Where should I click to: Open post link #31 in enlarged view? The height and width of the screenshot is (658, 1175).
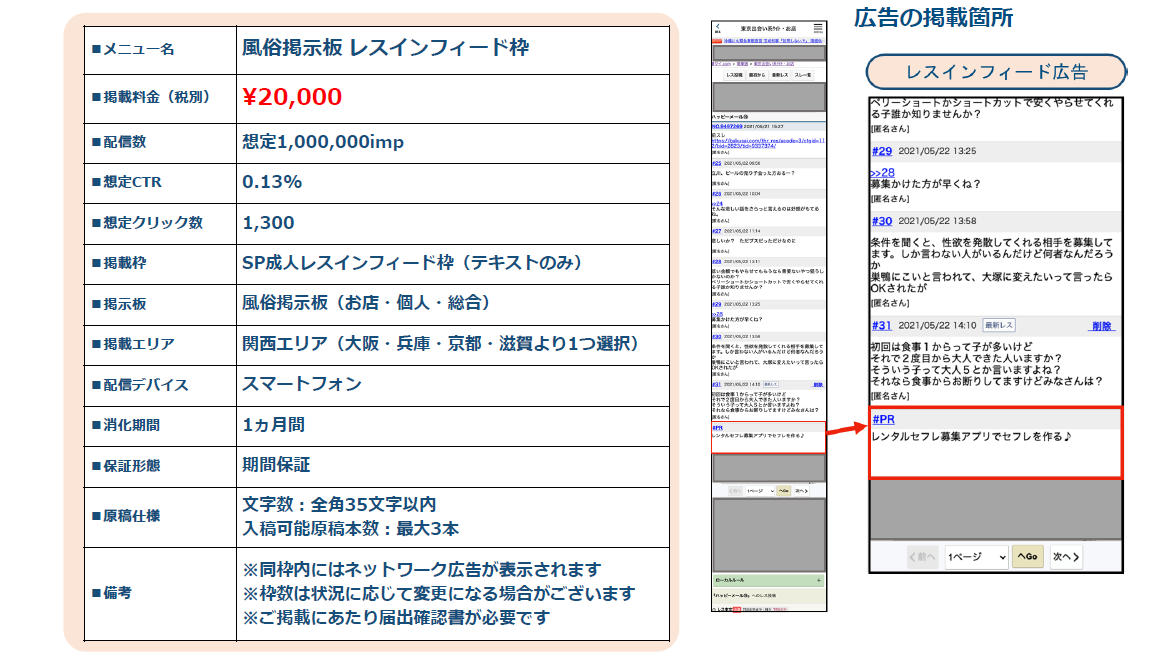[882, 325]
